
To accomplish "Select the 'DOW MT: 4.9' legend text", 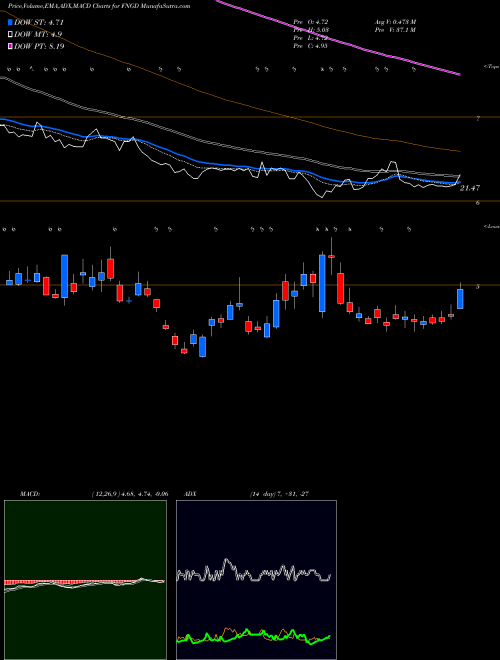I will pyautogui.click(x=38, y=34).
